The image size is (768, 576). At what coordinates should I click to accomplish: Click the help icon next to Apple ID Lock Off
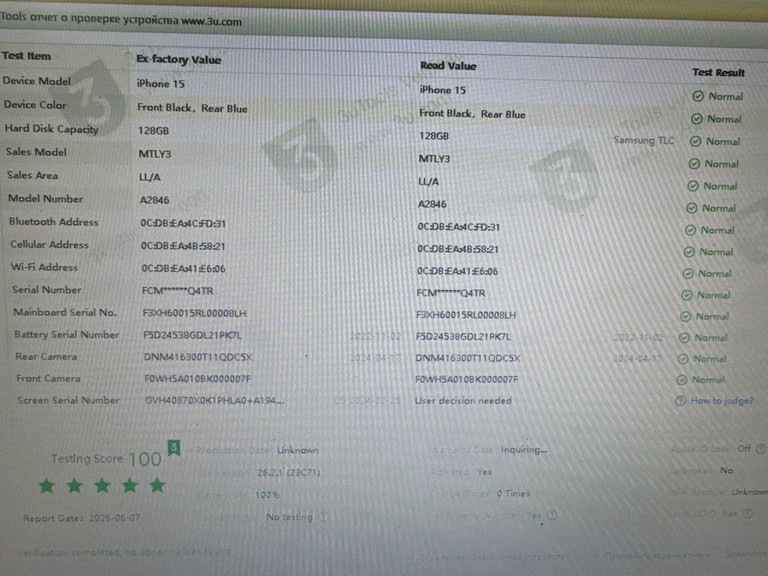coord(760,448)
